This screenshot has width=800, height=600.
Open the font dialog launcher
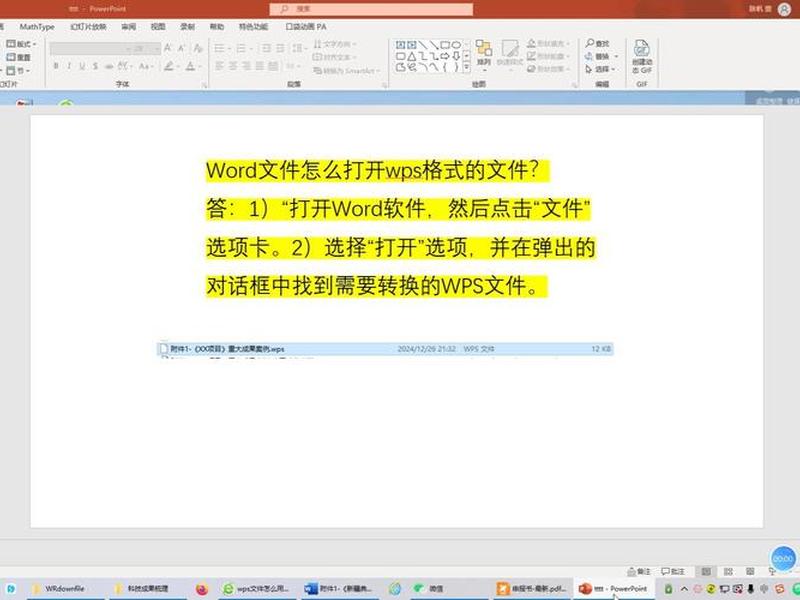point(204,85)
